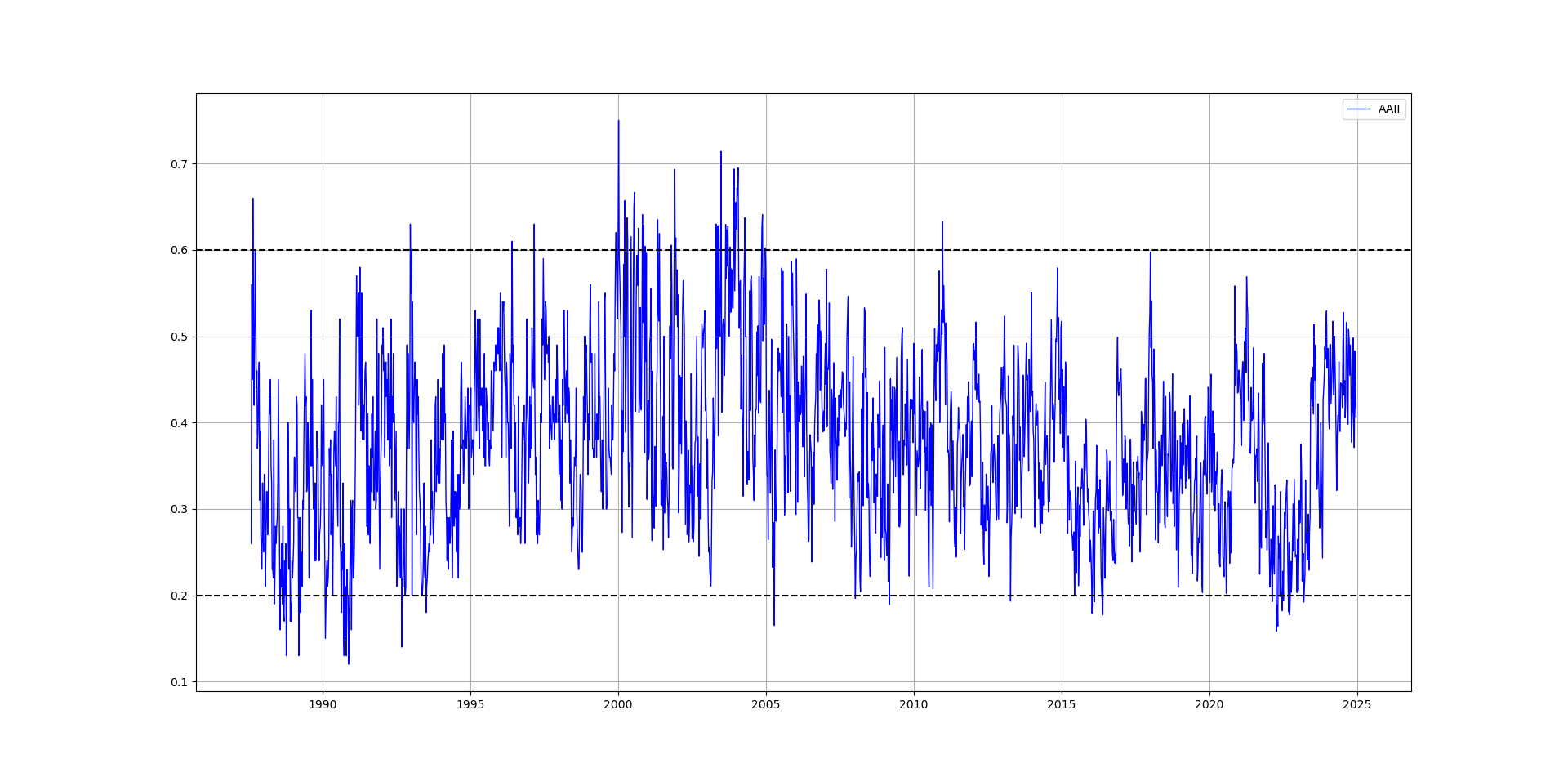The width and height of the screenshot is (1568, 777).
Task: Click the 0.3 y-axis label
Action: pyautogui.click(x=179, y=510)
